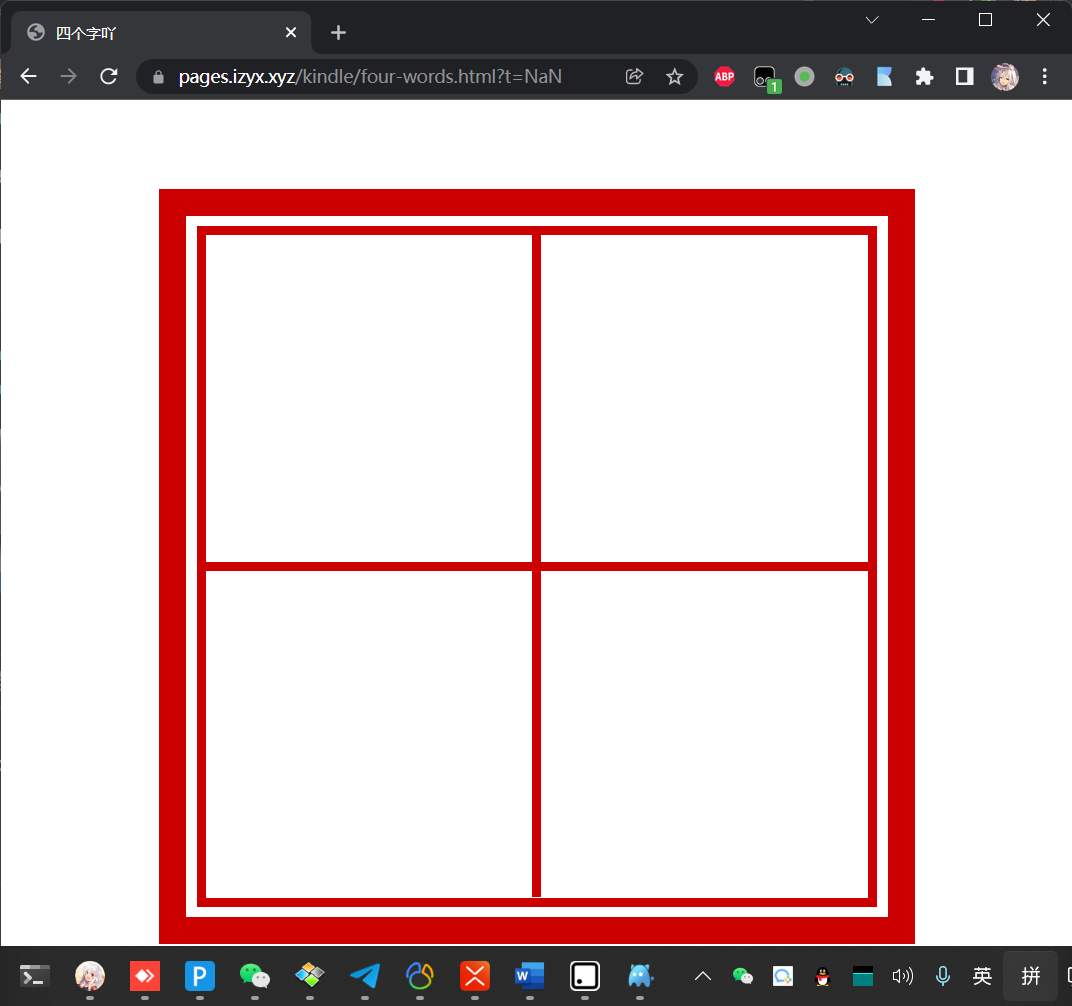The height and width of the screenshot is (1006, 1072).
Task: Select the 四个字吖 browser tab
Action: pyautogui.click(x=150, y=33)
